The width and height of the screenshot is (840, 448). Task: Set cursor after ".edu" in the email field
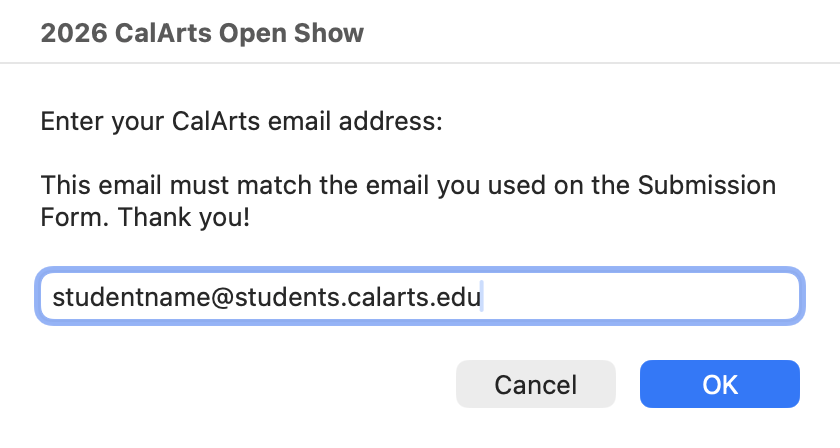click(x=482, y=297)
